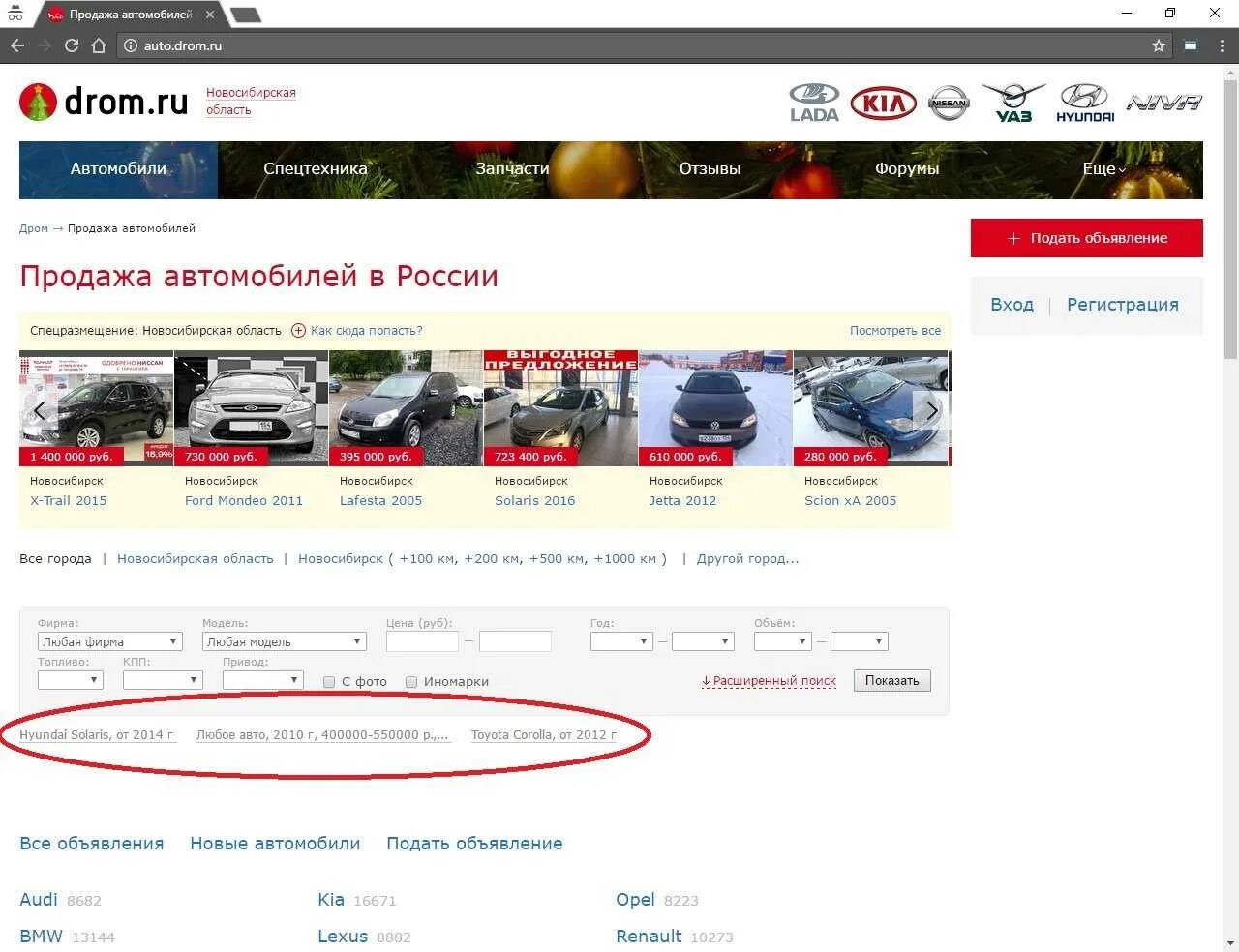This screenshot has width=1239, height=952.
Task: Open the Nissan brand logo
Action: (949, 103)
